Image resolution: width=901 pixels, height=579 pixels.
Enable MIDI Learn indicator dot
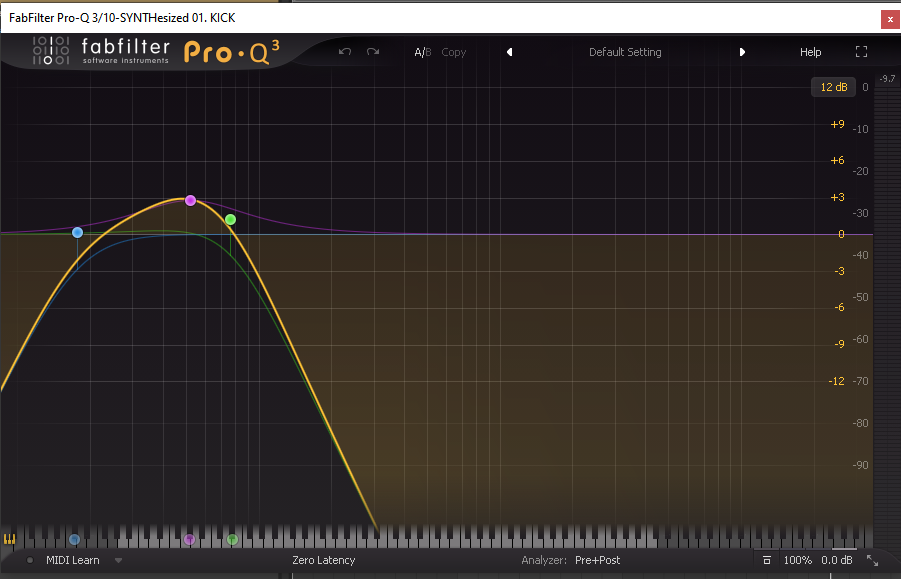click(30, 561)
